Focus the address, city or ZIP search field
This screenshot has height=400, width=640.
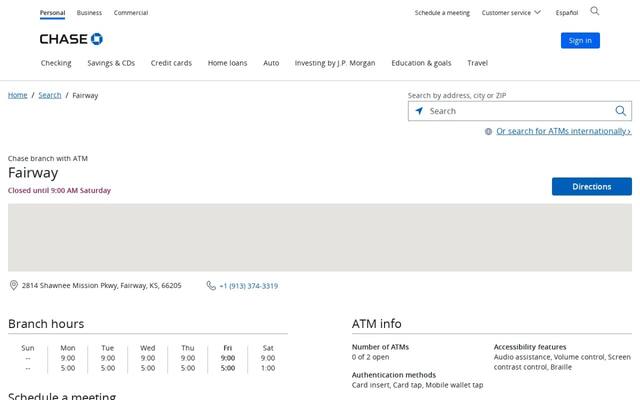pyautogui.click(x=520, y=111)
